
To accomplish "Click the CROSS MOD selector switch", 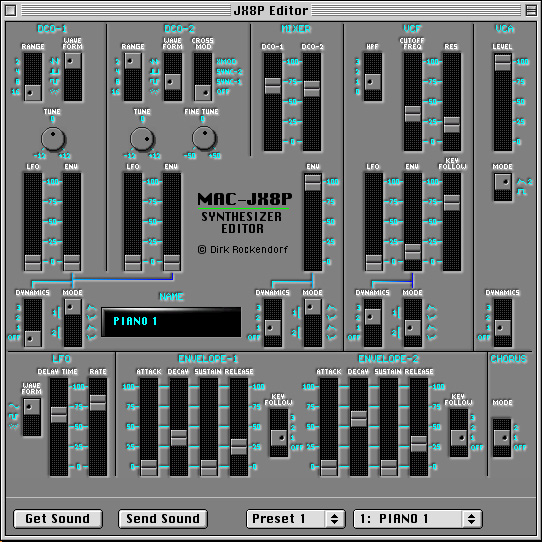I will point(203,77).
